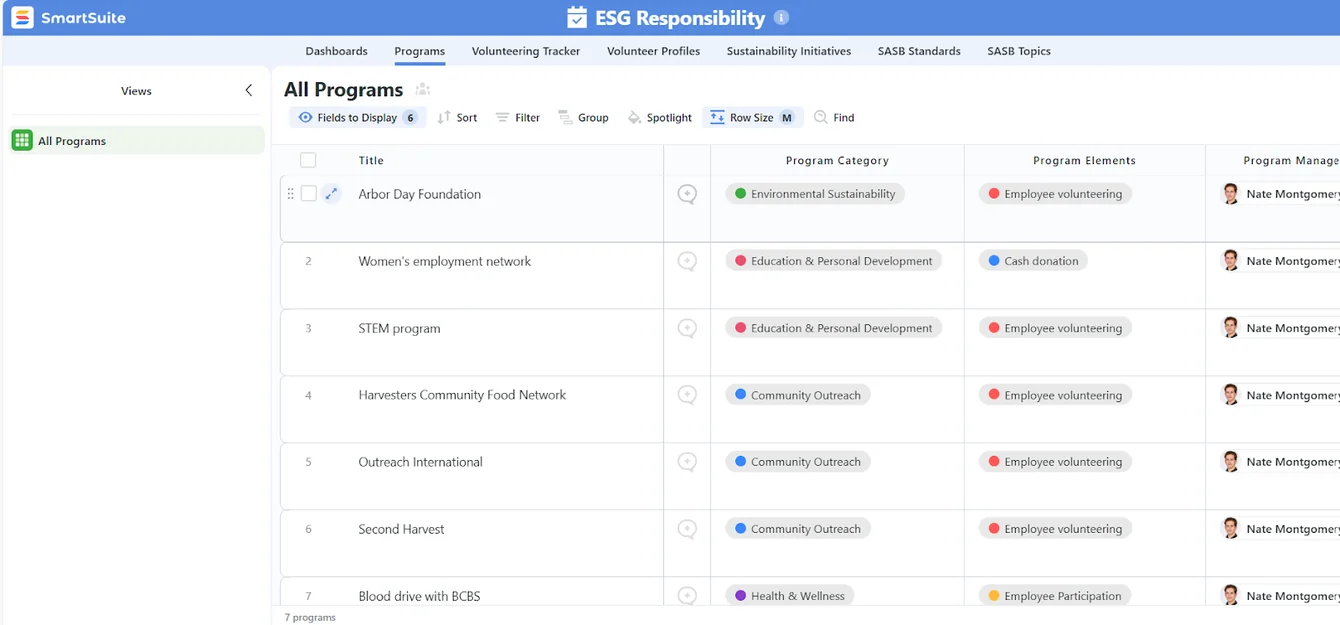Click Nate Montgomery avatar in Second Harvest row
1340x625 pixels.
[x=1231, y=529]
